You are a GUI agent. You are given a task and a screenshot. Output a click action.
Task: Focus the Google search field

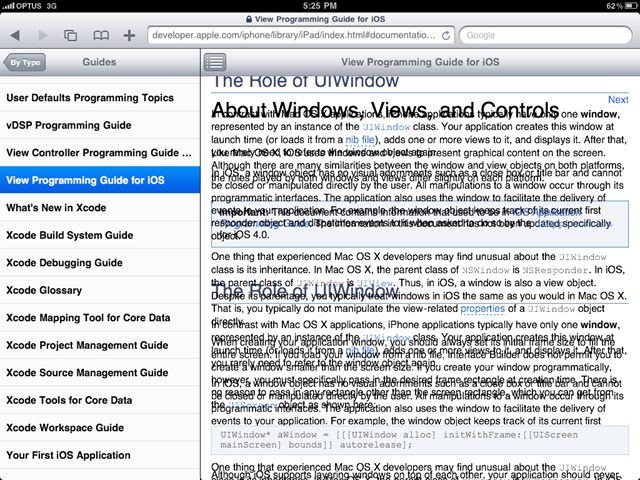546,36
